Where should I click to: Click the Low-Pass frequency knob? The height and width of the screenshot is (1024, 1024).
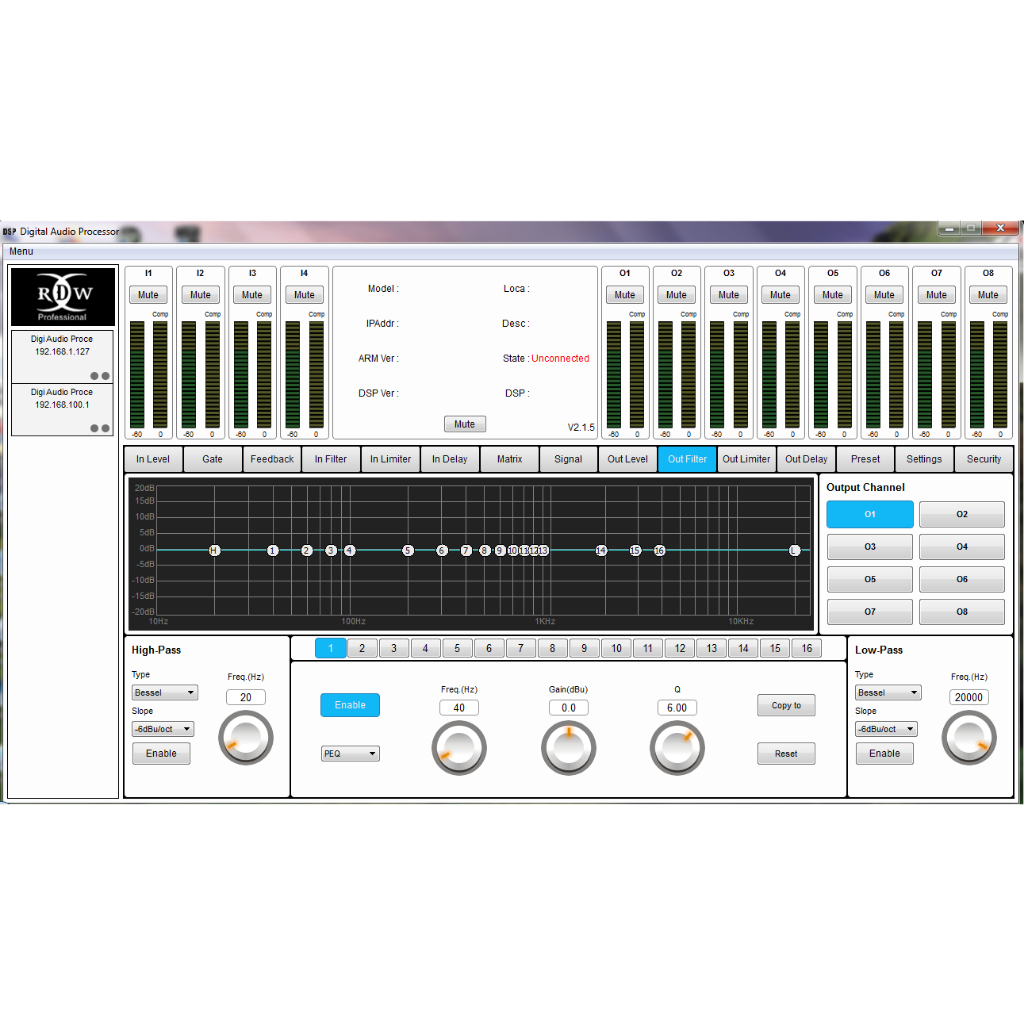click(x=969, y=738)
